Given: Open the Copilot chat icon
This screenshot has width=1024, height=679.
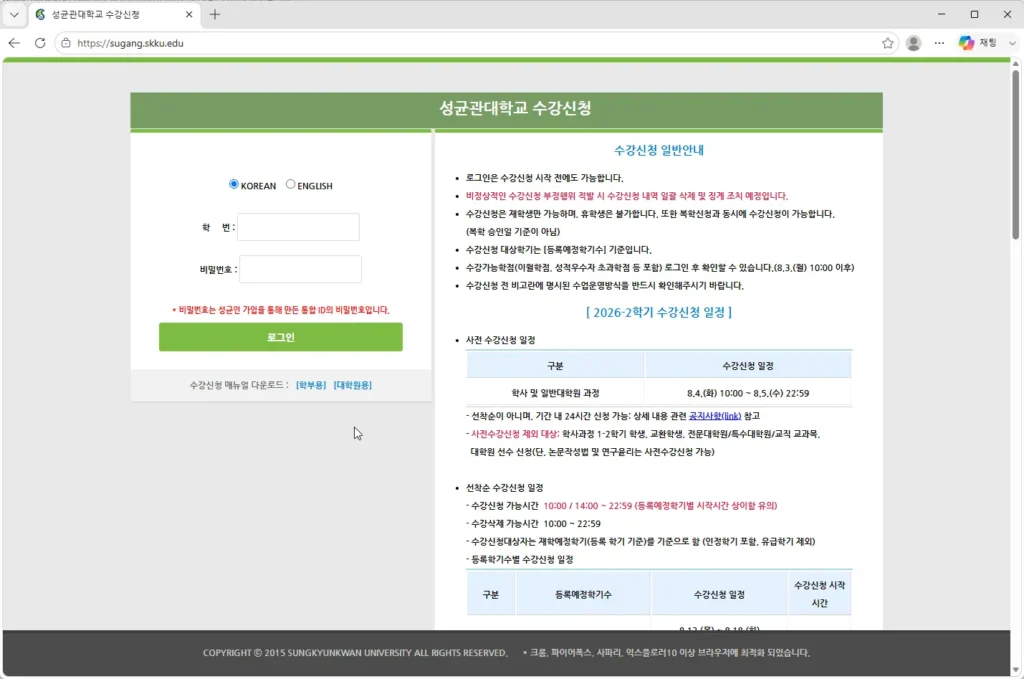Looking at the screenshot, I should tap(966, 43).
